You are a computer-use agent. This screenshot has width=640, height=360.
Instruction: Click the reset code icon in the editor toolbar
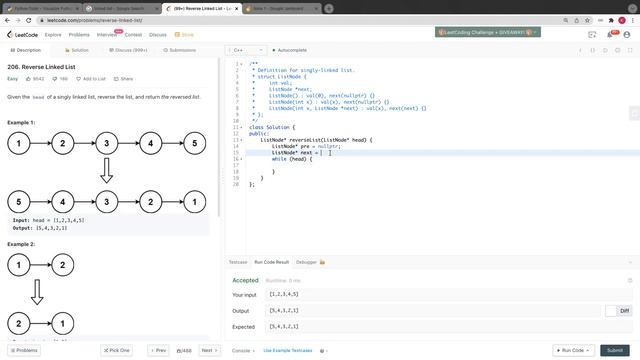[605, 50]
